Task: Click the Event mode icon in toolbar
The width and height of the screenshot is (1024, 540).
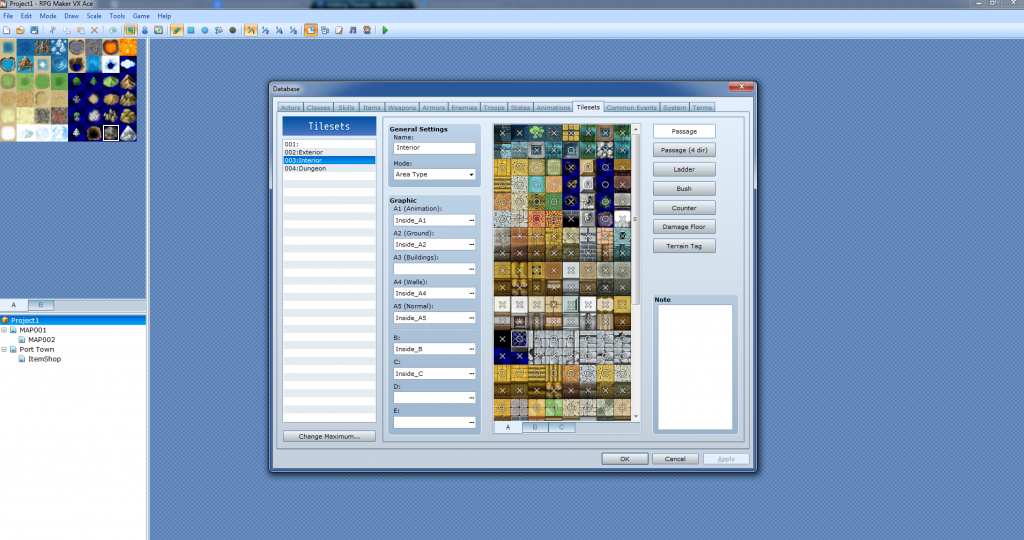Action: [145, 30]
